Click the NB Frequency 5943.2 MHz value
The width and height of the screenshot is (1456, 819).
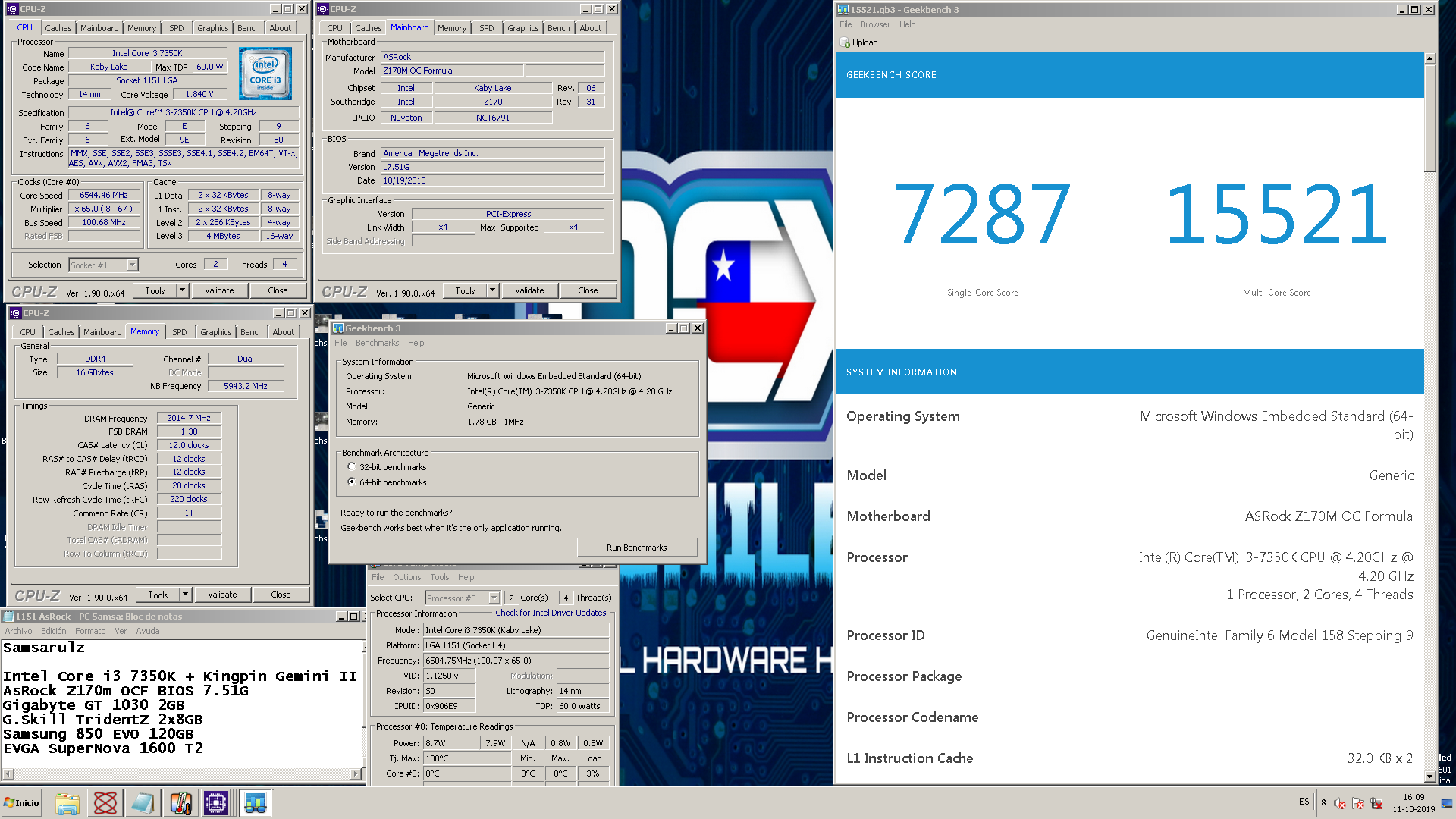(x=246, y=386)
